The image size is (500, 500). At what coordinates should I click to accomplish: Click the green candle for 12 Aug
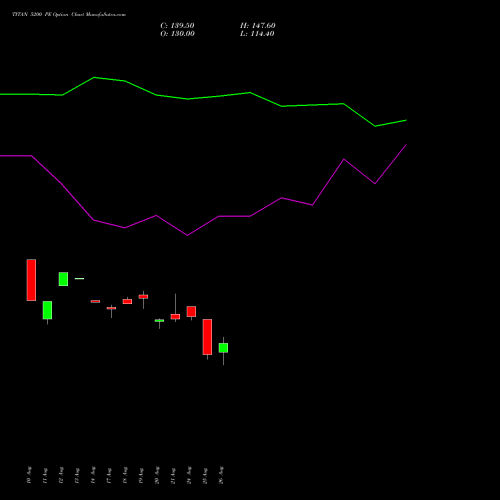(63, 279)
